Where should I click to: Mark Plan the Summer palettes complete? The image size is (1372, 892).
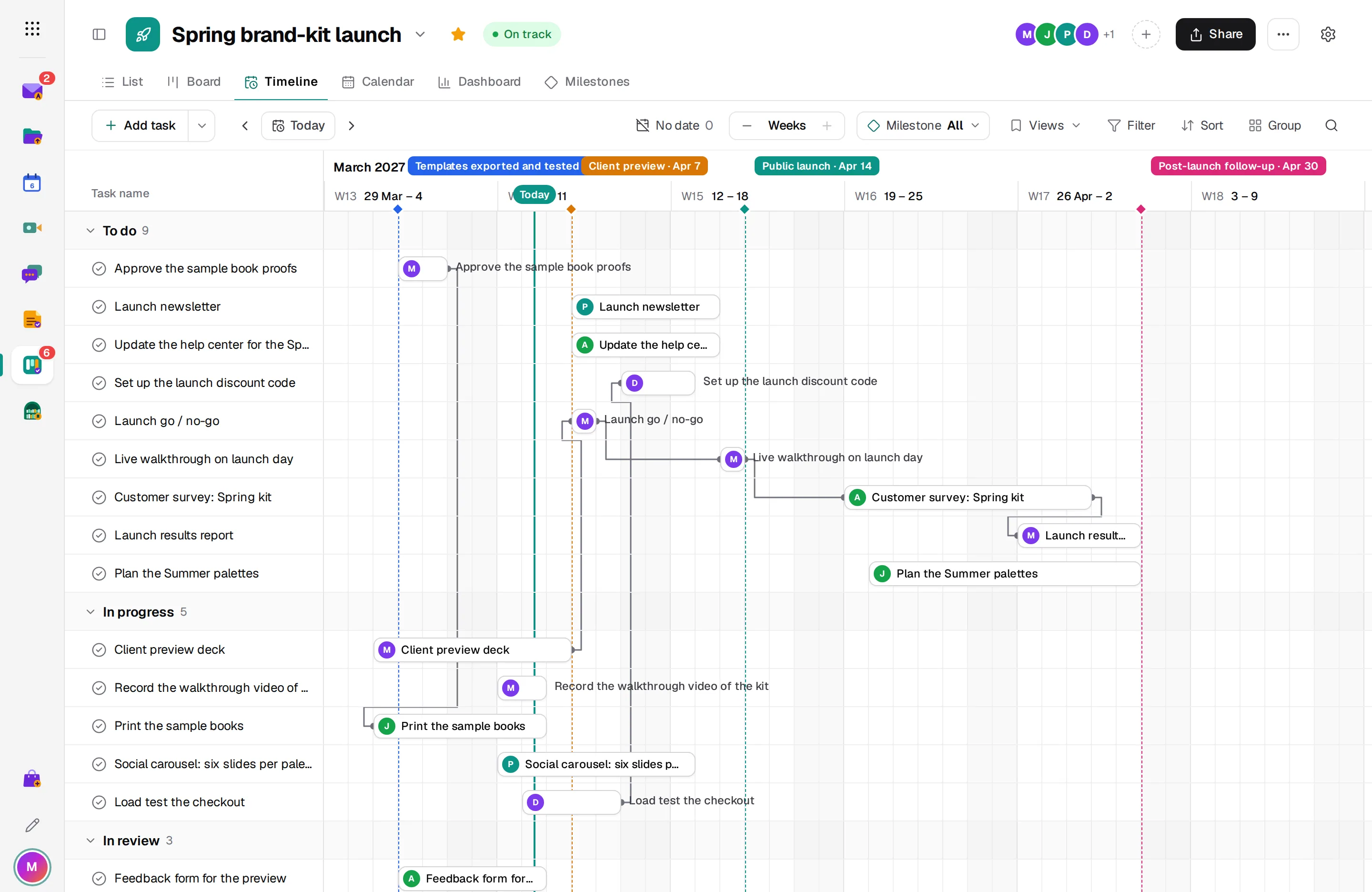click(x=99, y=573)
